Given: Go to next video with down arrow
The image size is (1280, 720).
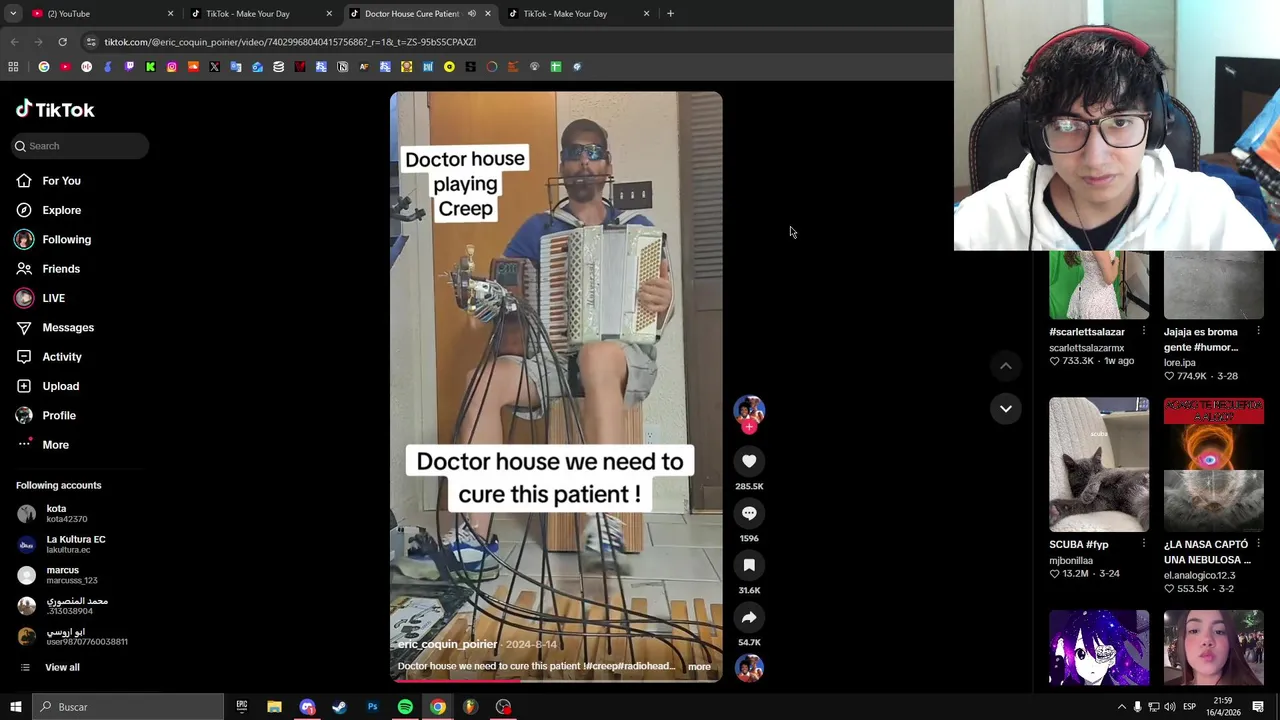Looking at the screenshot, I should (1006, 408).
